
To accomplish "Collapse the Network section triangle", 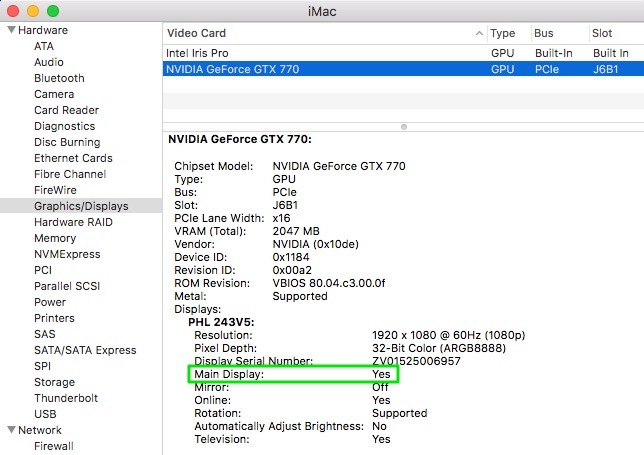I will [x=12, y=430].
